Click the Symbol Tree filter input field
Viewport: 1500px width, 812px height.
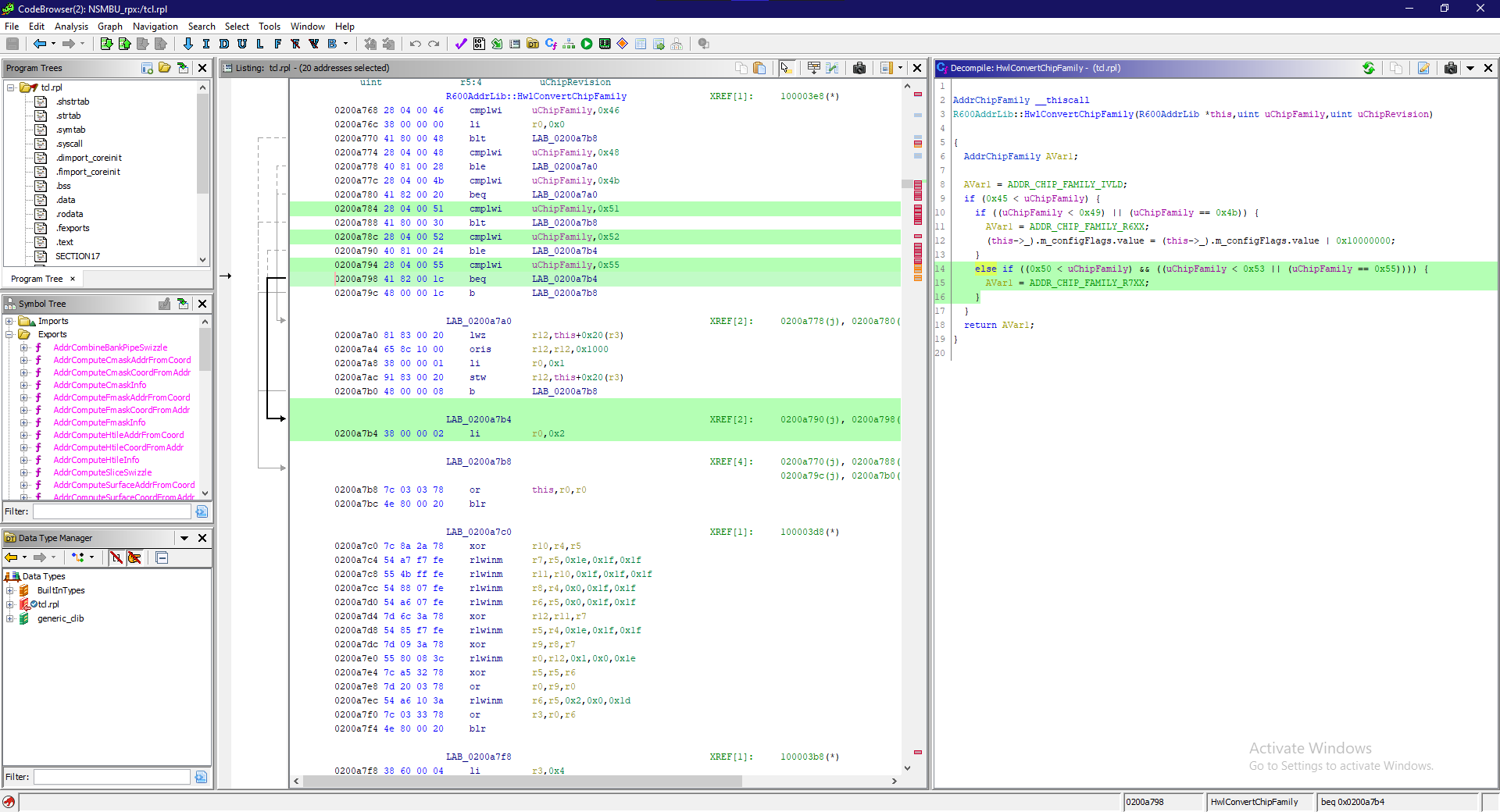tap(112, 512)
